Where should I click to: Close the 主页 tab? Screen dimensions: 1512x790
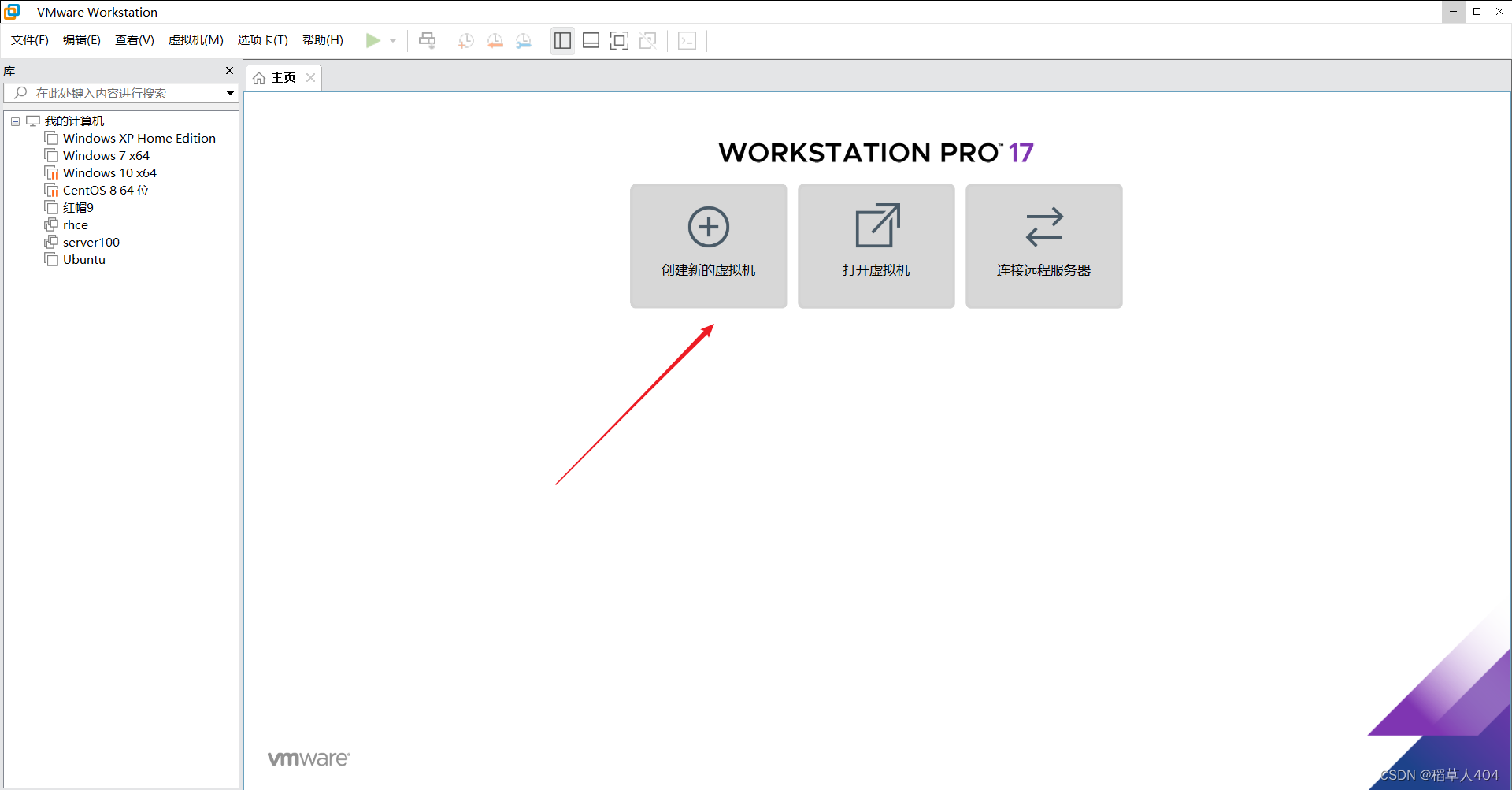click(x=310, y=77)
